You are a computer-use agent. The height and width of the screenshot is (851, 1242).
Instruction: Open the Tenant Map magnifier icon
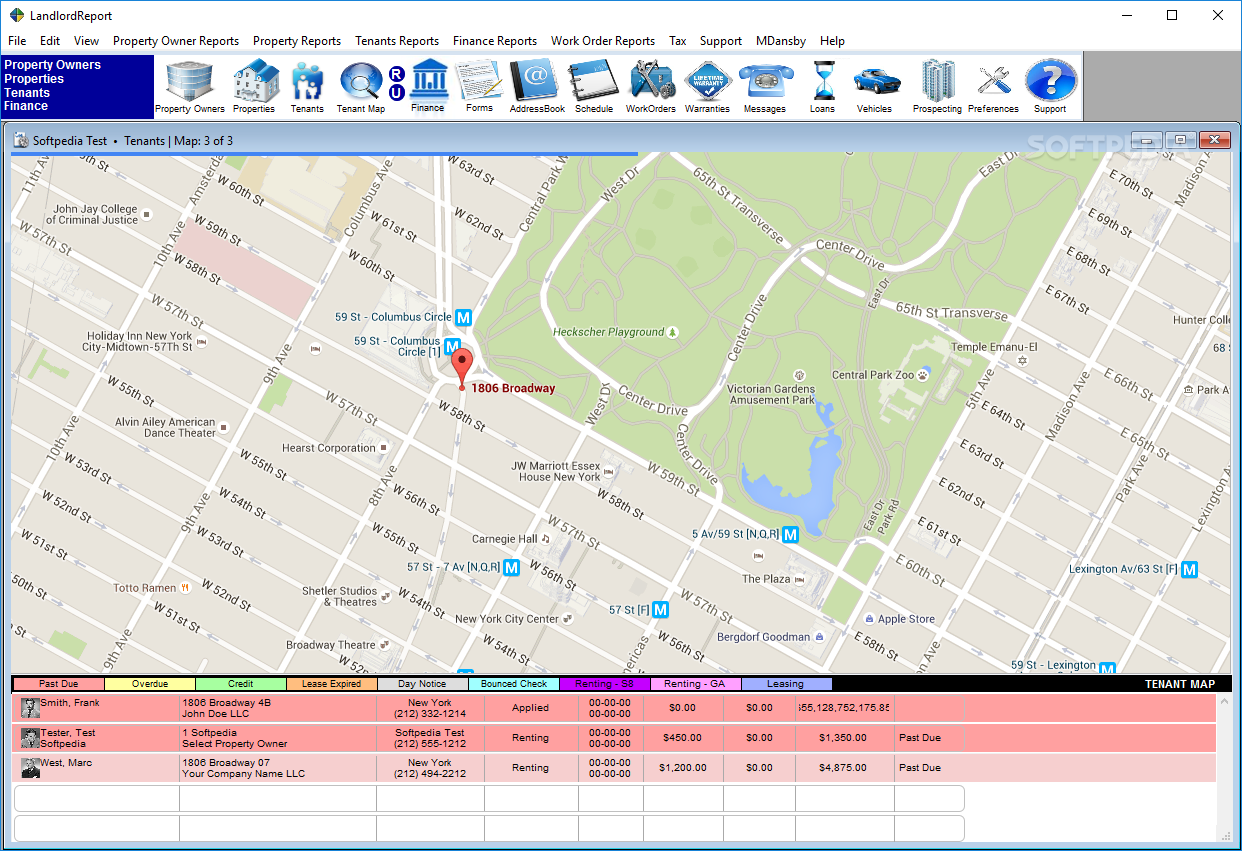point(360,87)
